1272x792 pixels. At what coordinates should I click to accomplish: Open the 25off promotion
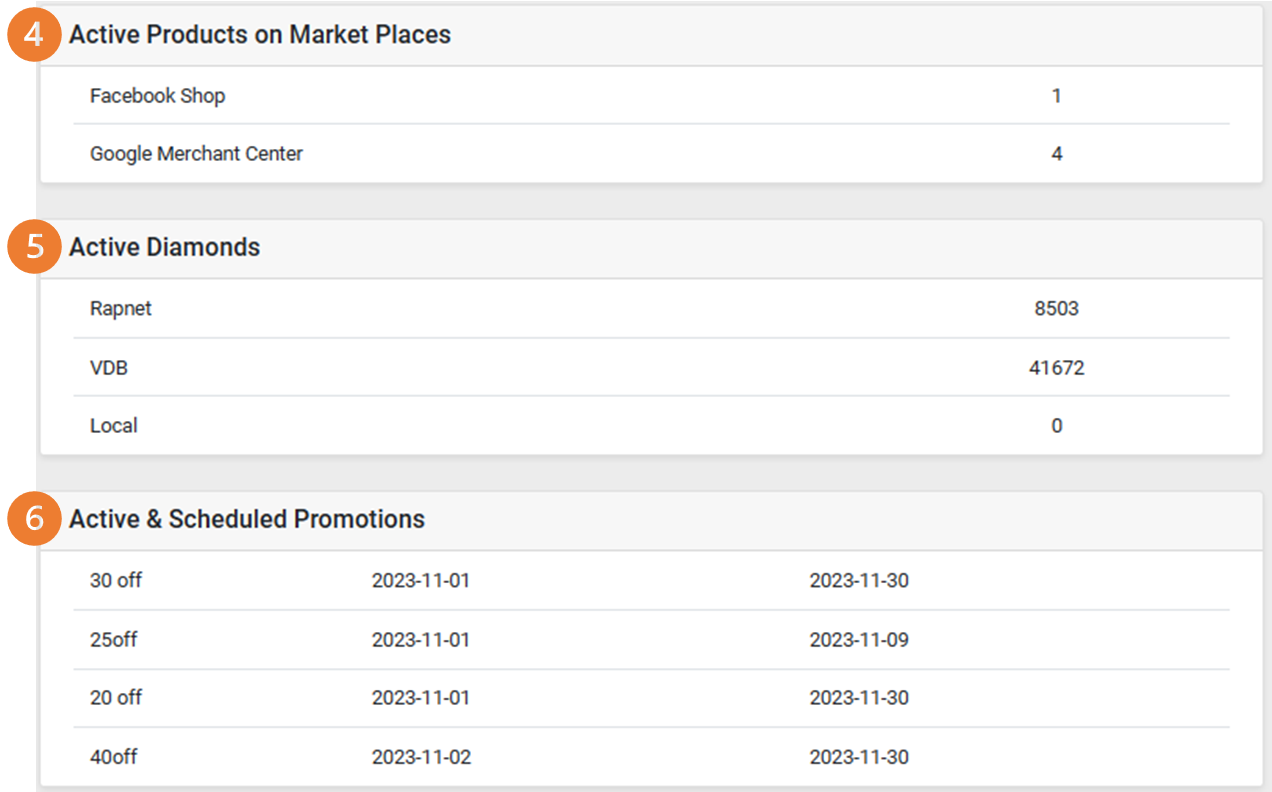[x=114, y=639]
